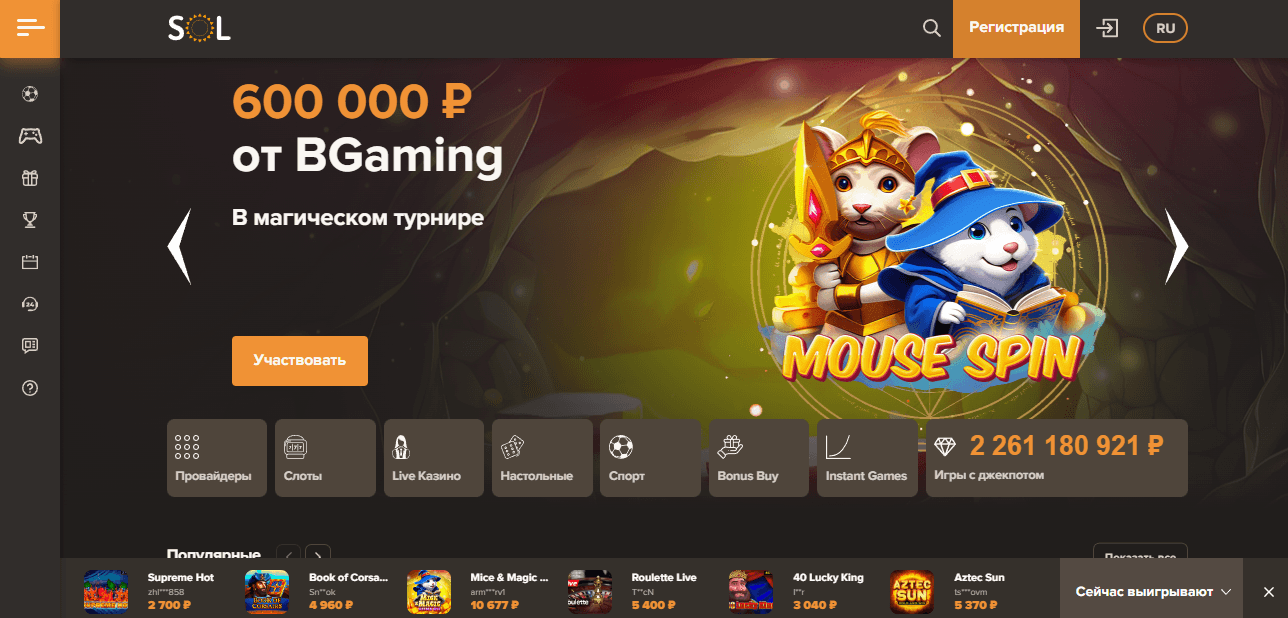1288x618 pixels.
Task: Open the hamburger menu in the top-left corner
Action: (30, 28)
